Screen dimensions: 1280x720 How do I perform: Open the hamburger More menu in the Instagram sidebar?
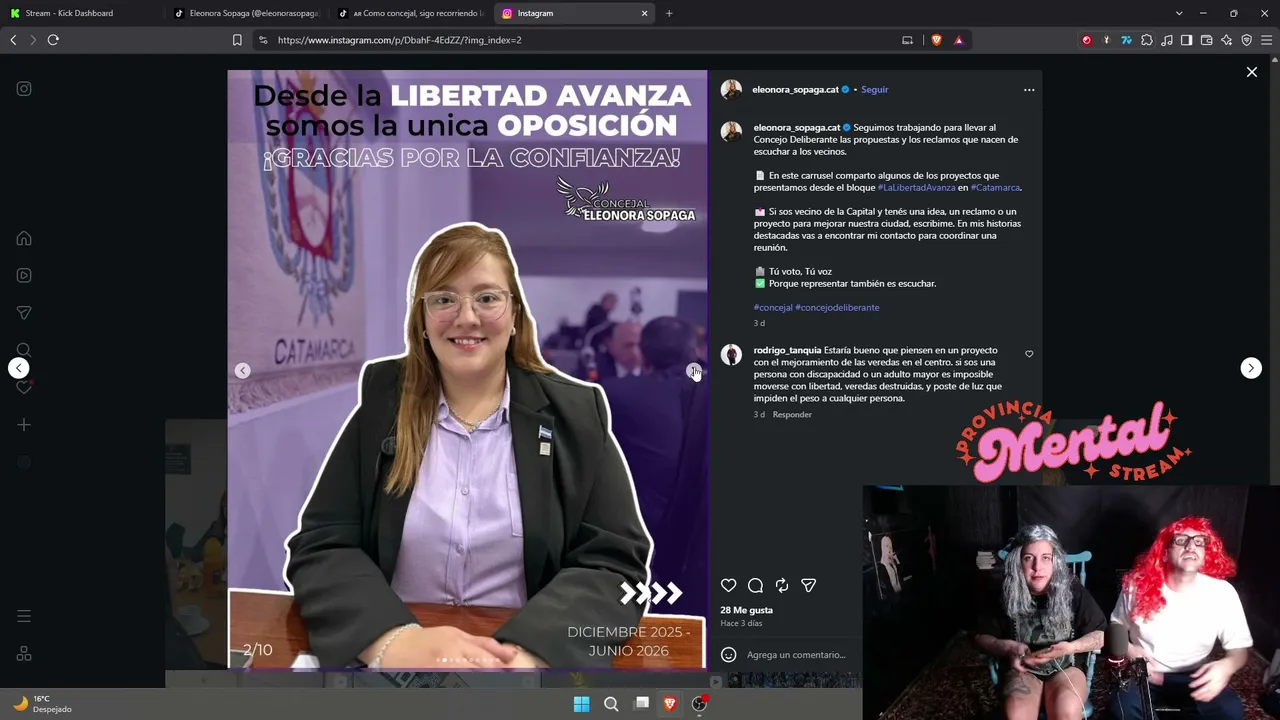(x=24, y=616)
